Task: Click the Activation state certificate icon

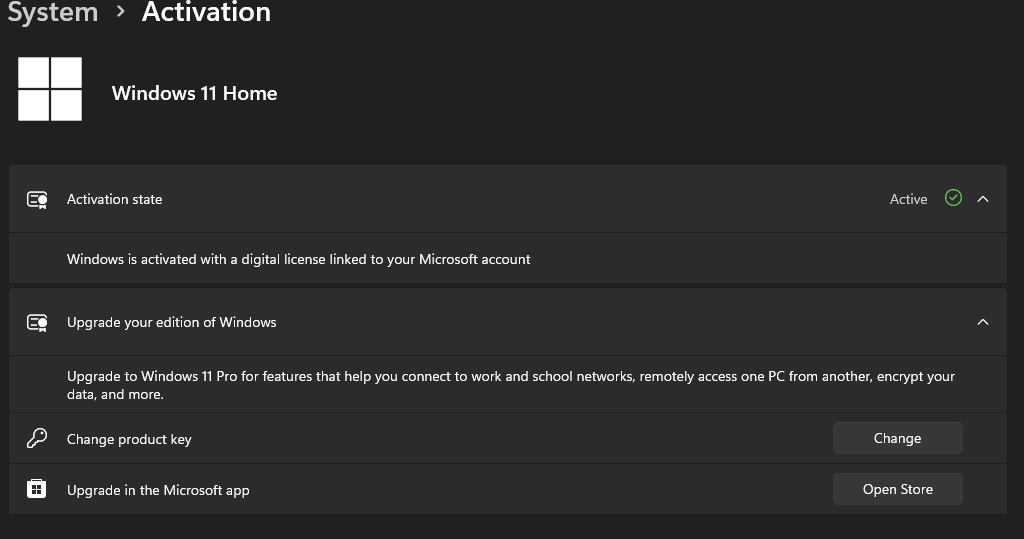Action: (37, 199)
